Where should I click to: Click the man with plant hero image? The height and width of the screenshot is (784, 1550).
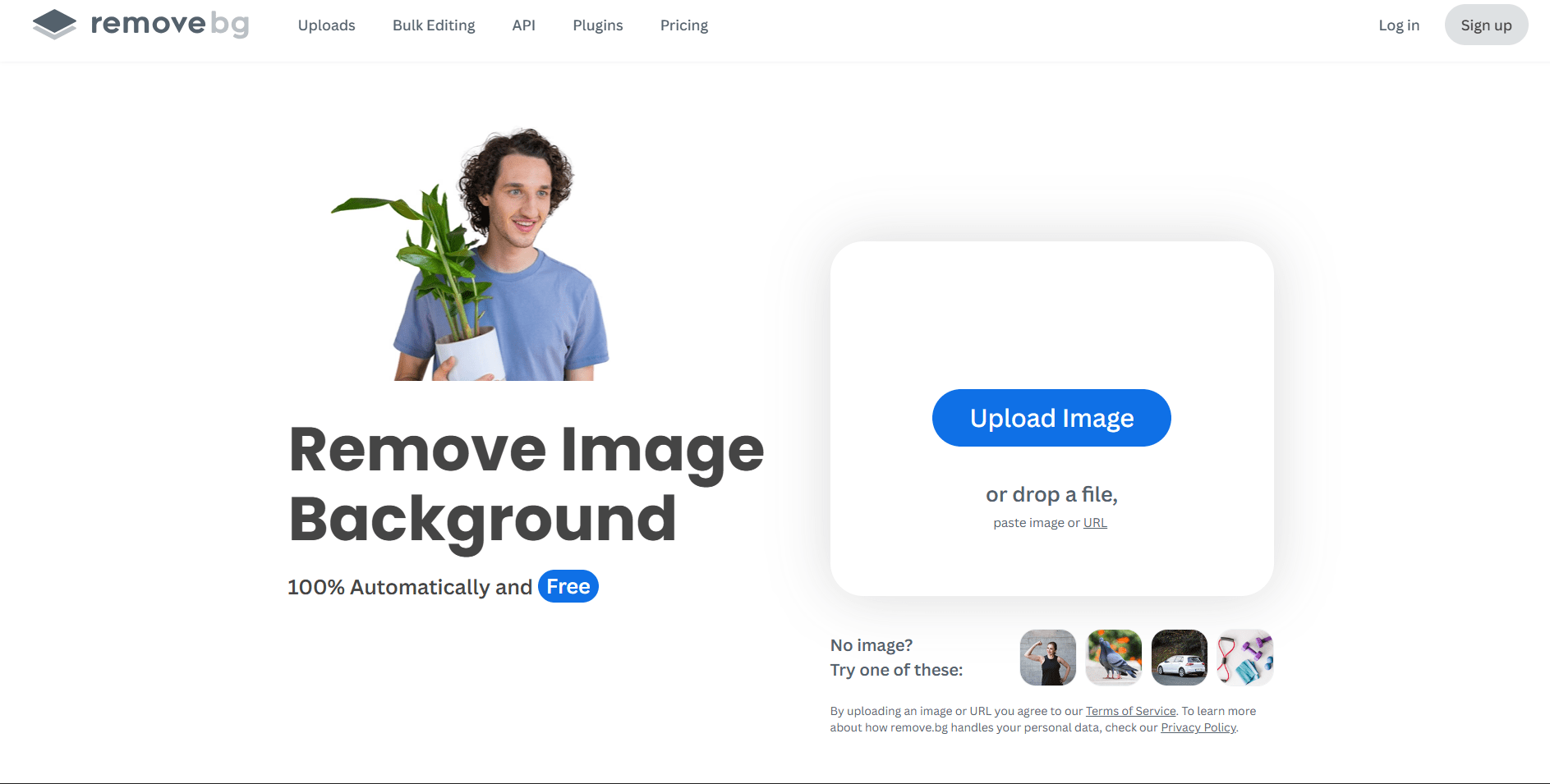(x=471, y=254)
